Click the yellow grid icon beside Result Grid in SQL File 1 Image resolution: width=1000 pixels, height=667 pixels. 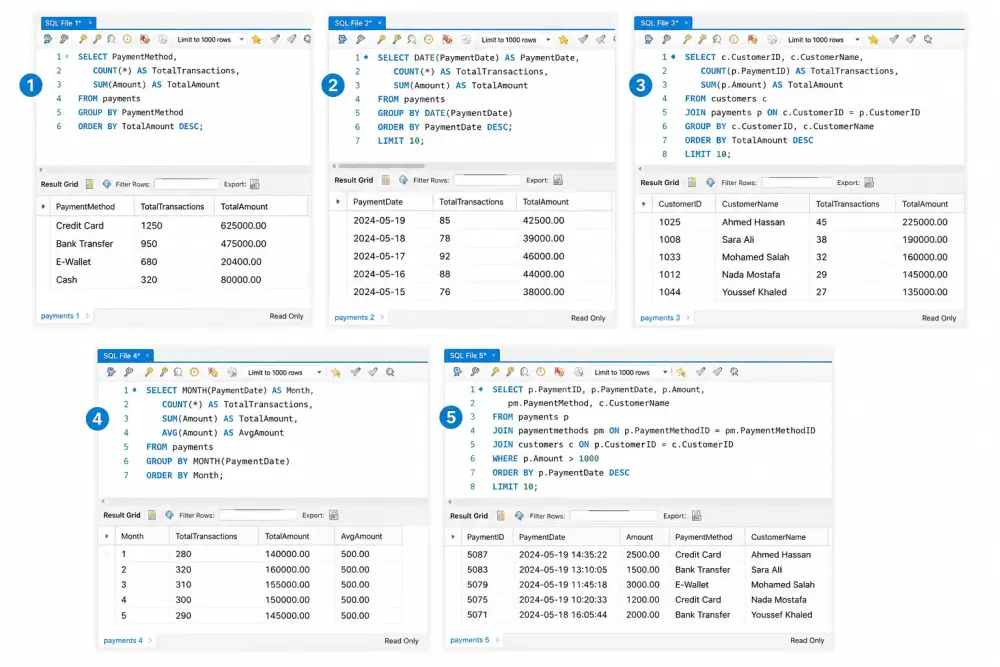tap(89, 184)
